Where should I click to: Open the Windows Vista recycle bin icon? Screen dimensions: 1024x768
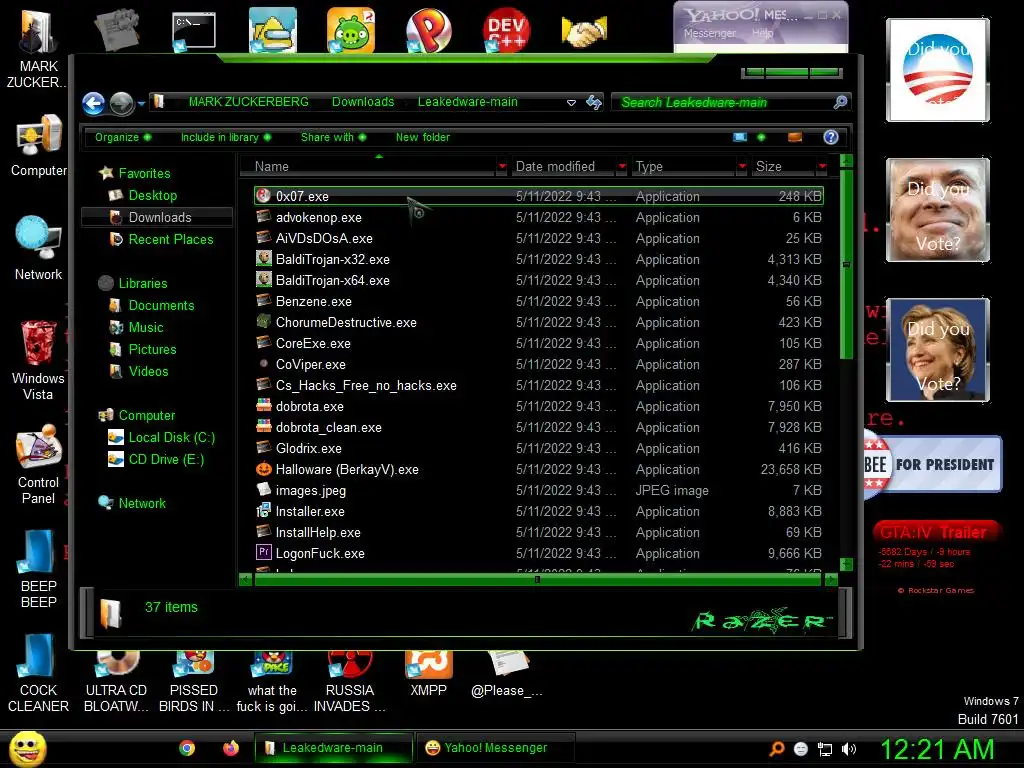(39, 360)
